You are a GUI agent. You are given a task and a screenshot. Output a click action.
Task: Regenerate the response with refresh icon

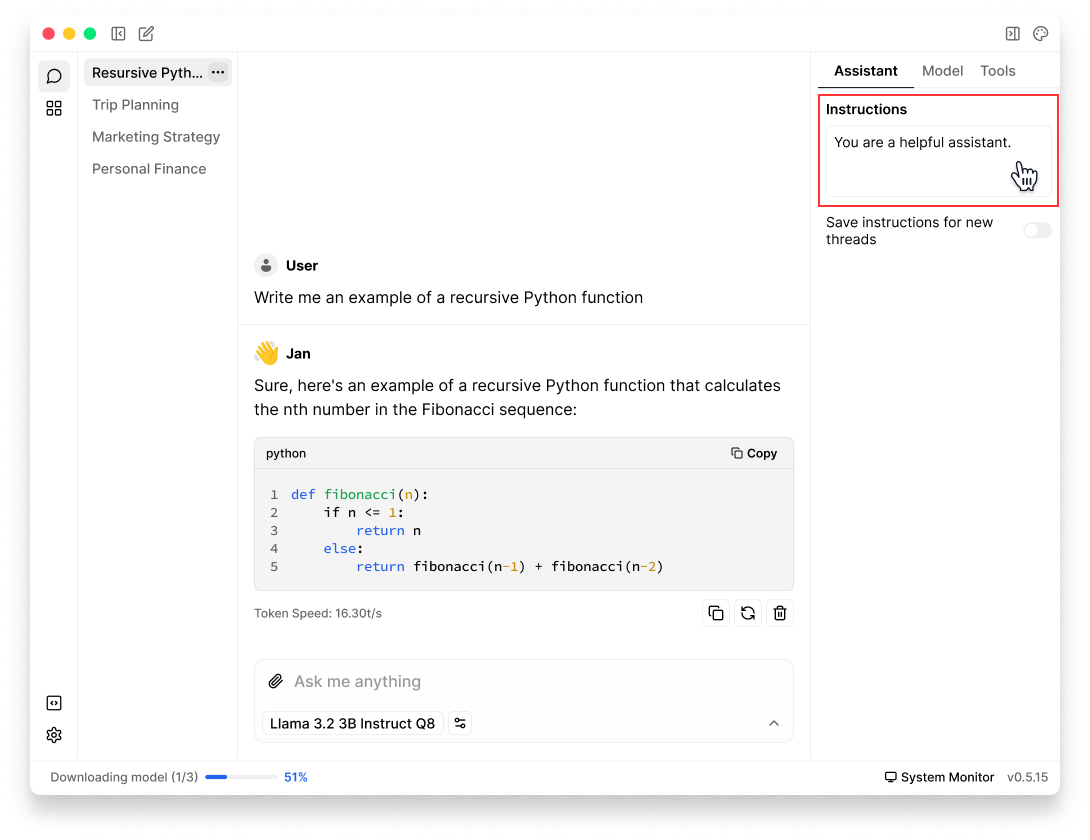click(747, 613)
